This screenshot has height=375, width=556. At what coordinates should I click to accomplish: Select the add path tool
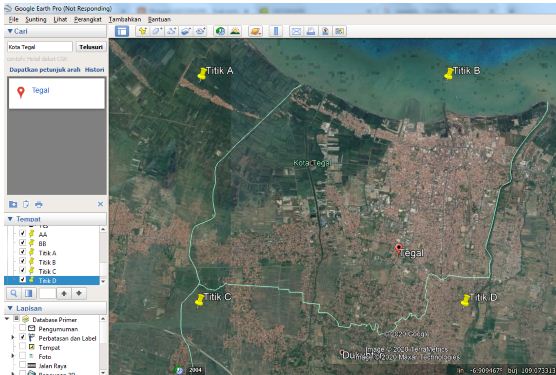coord(172,31)
